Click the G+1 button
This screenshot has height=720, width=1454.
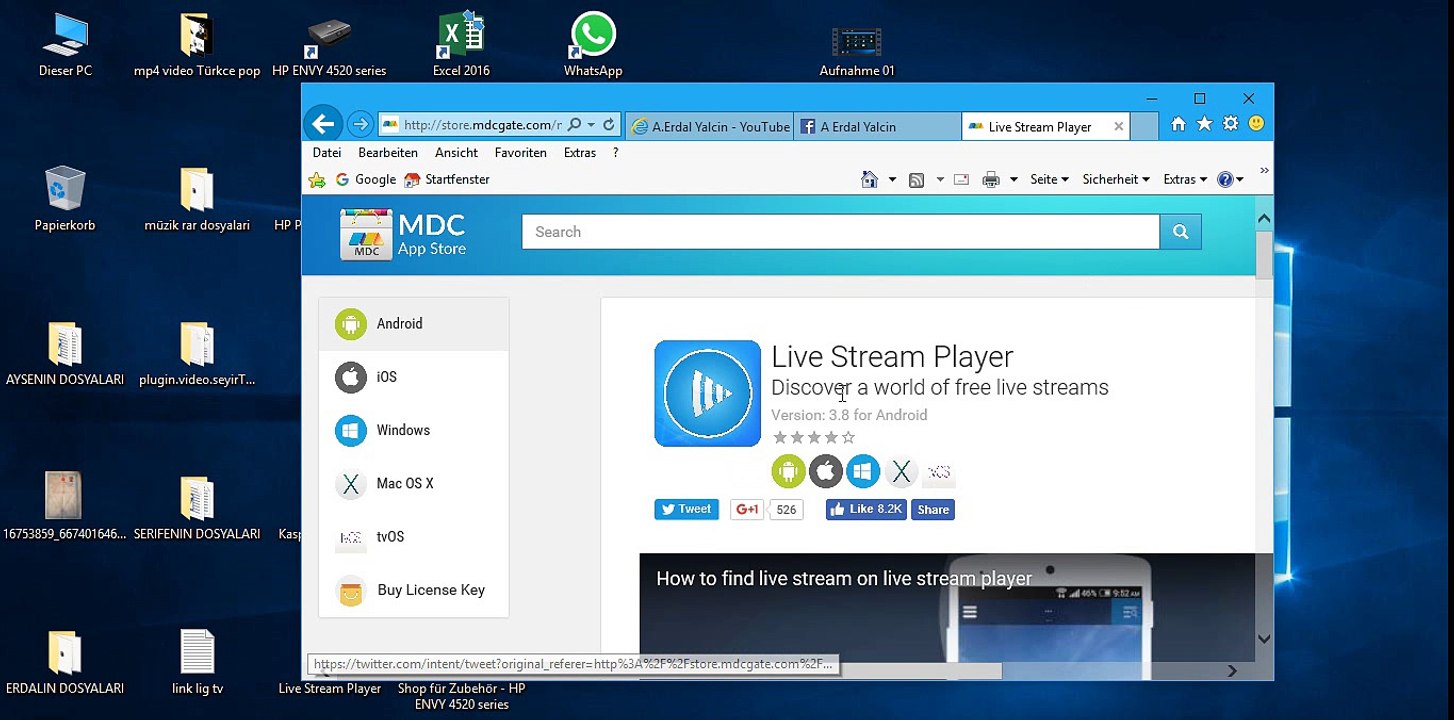pos(747,510)
